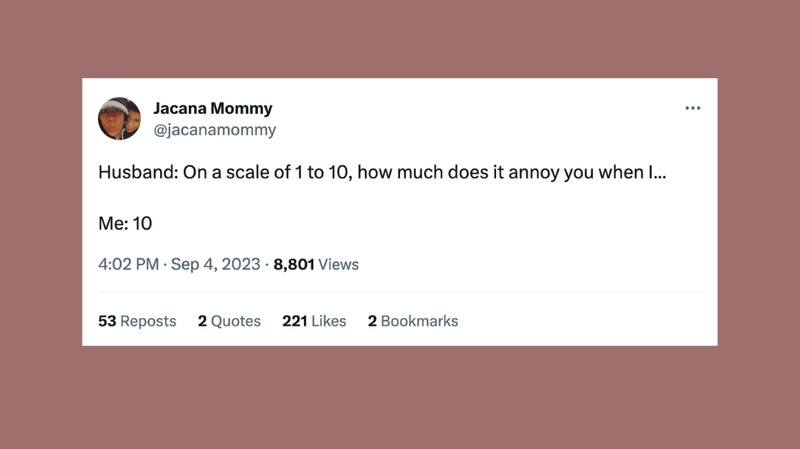
Task: Click the 8,801 view count number
Action: [294, 264]
